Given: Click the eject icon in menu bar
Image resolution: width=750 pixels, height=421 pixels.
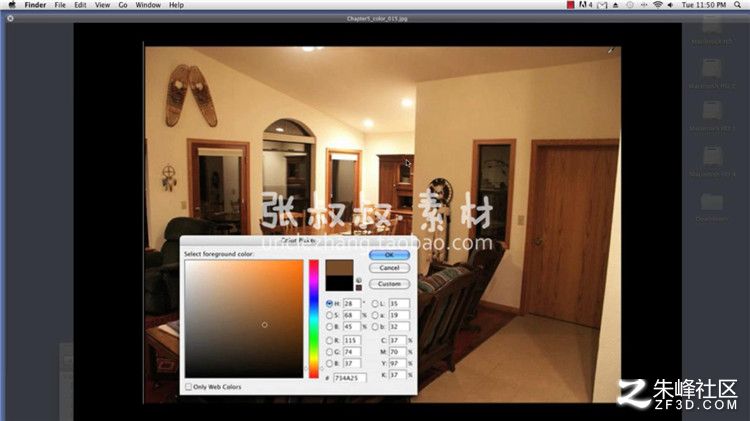Looking at the screenshot, I should tap(616, 5).
